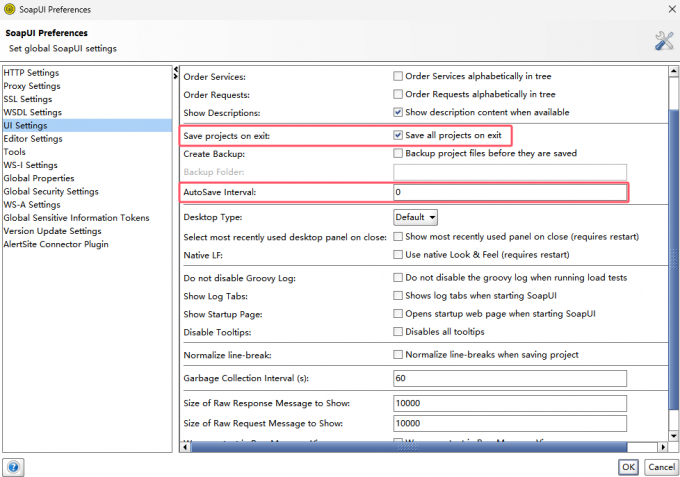Click Size of Raw Request Message field

[510, 423]
